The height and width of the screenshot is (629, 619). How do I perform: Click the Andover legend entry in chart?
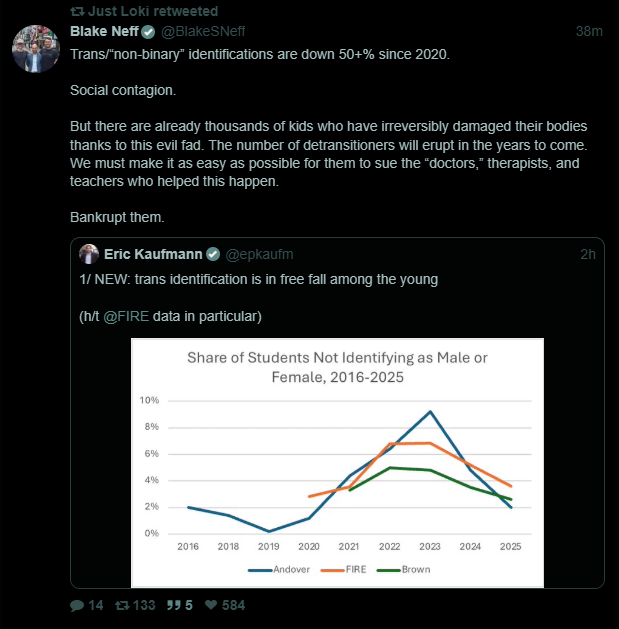point(273,570)
